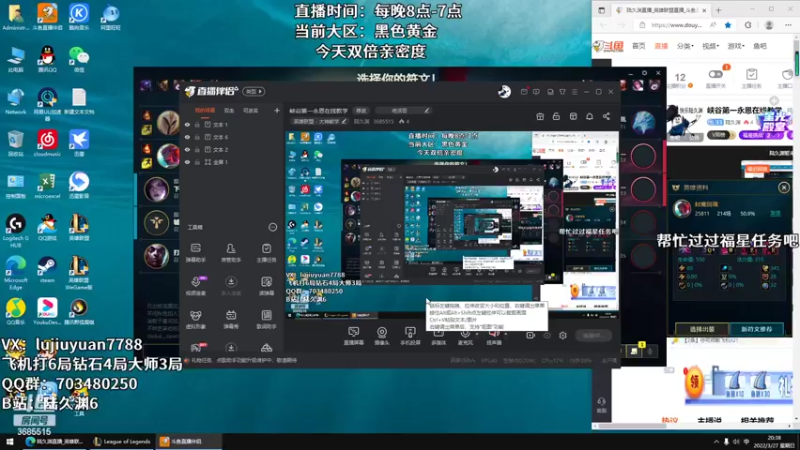Viewport: 800px width, 450px height.
Task: Click the user avatar in the 直播伴侣 title bar
Action: [505, 91]
